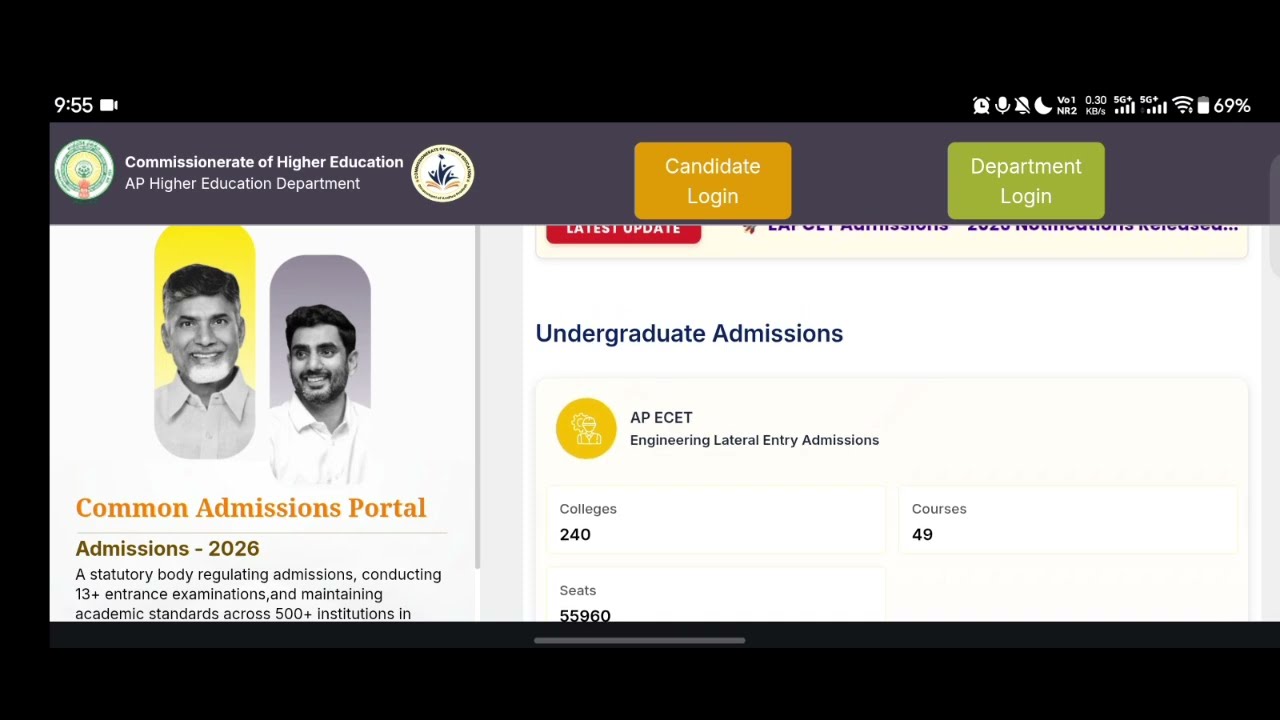Click the Andhra Pradesh government emblem logo
The height and width of the screenshot is (720, 1280).
[x=84, y=171]
